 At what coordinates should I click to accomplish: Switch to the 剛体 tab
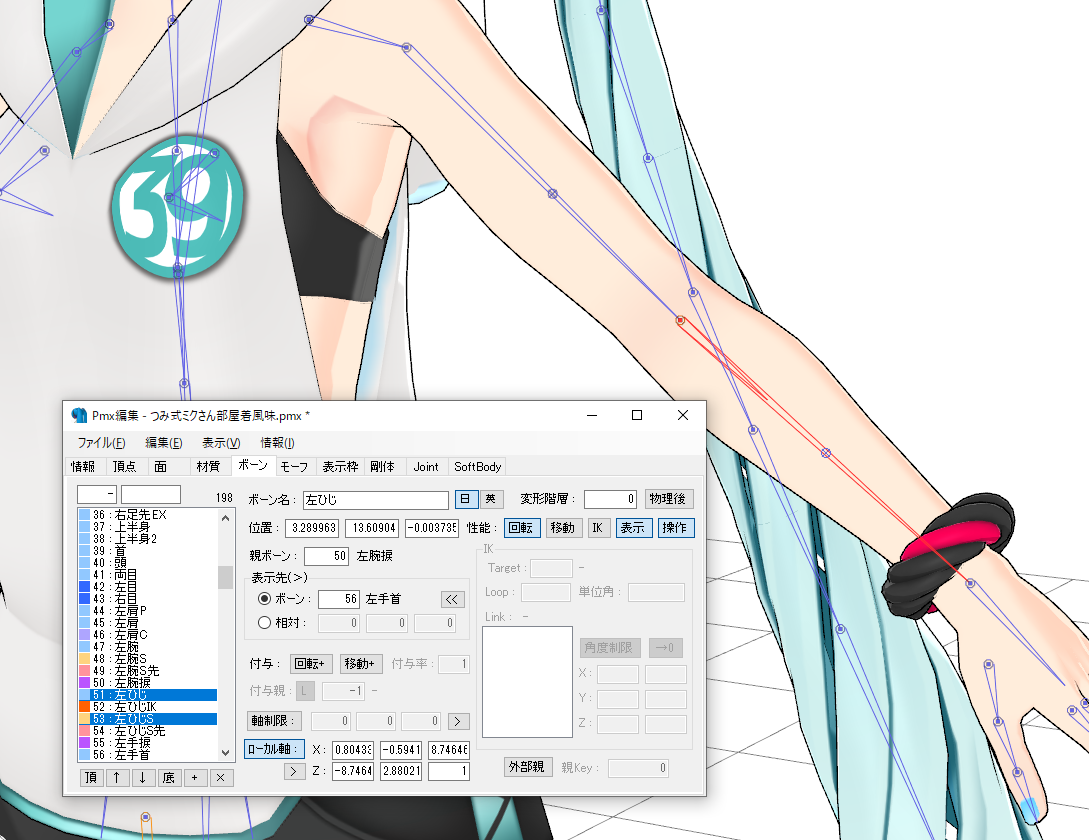pyautogui.click(x=383, y=467)
